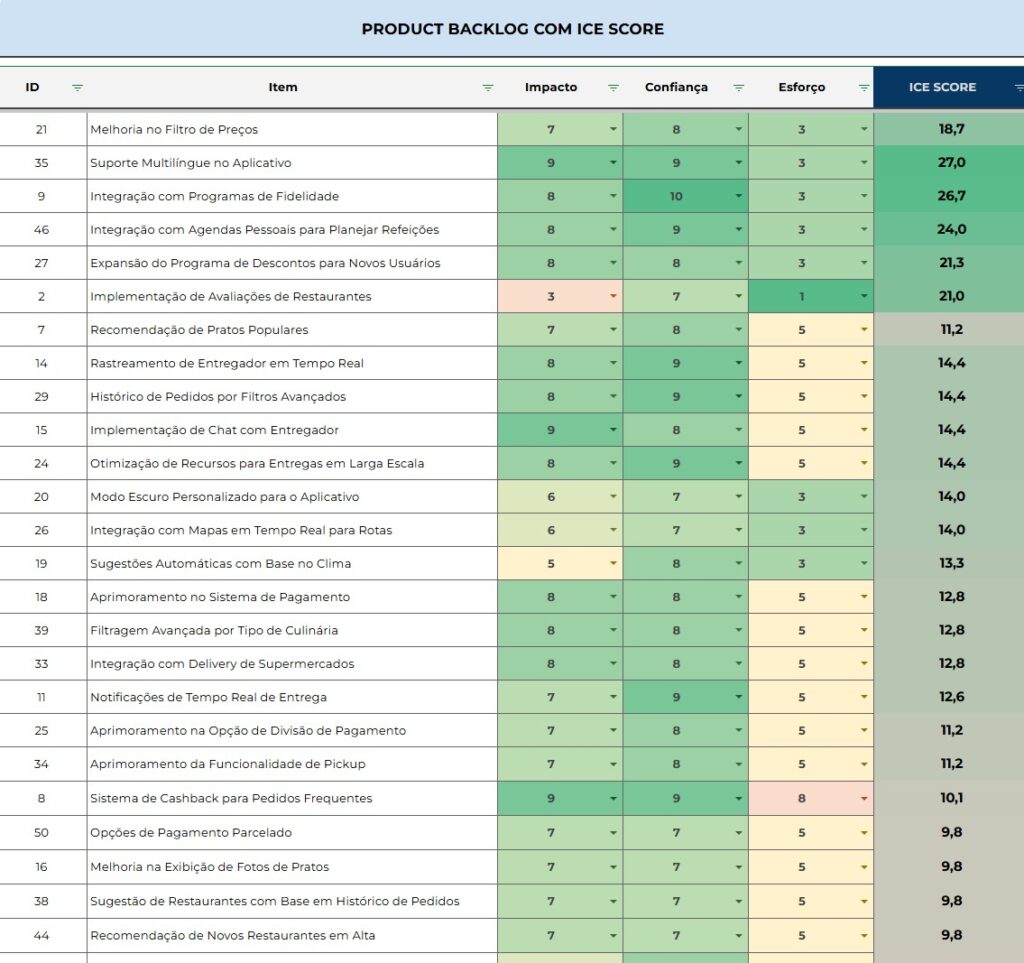Select ID cell '35'

42,163
